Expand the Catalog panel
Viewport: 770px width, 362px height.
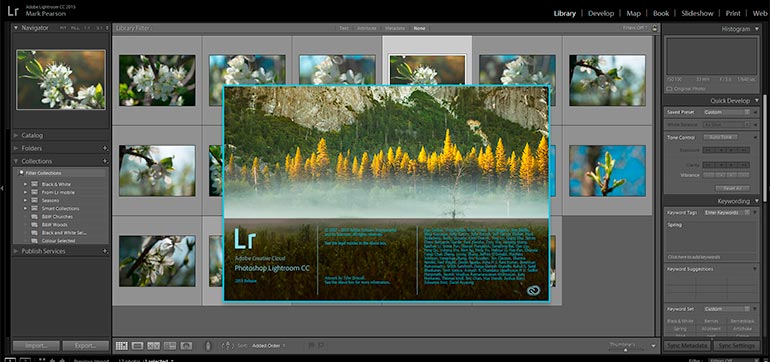pyautogui.click(x=16, y=135)
